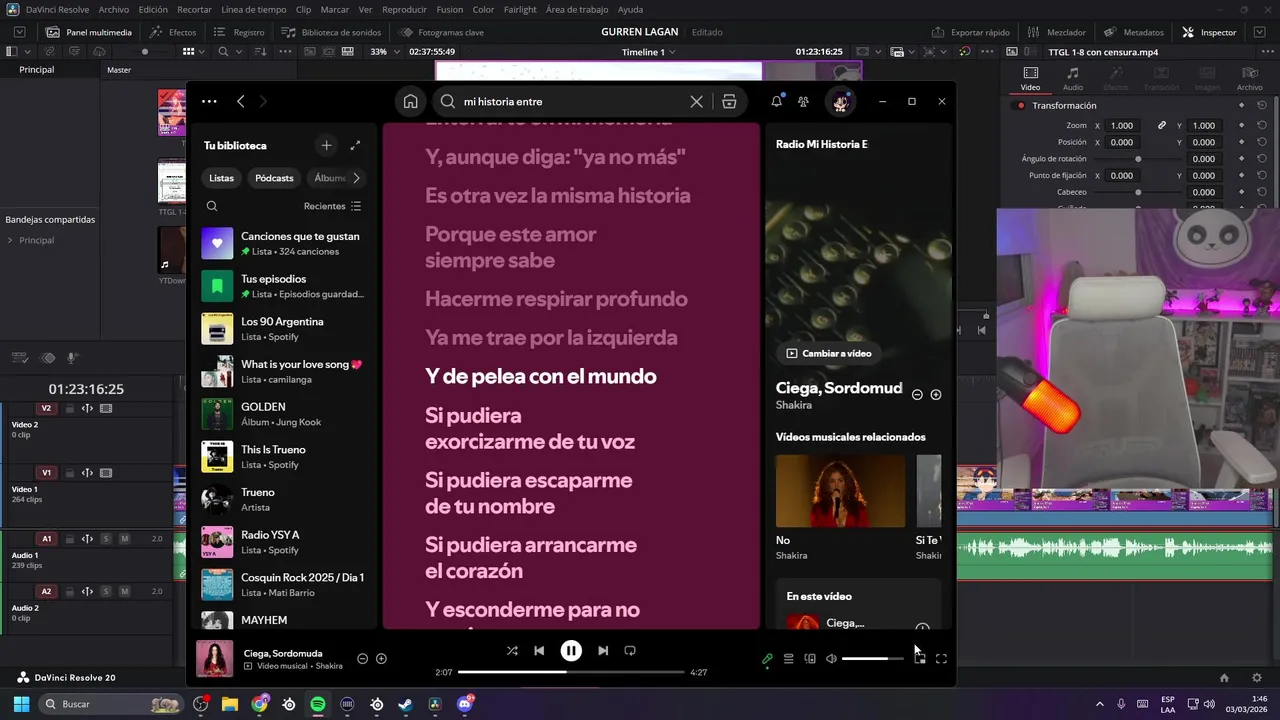Show more library filters chevron
The image size is (1280, 720).
click(356, 178)
